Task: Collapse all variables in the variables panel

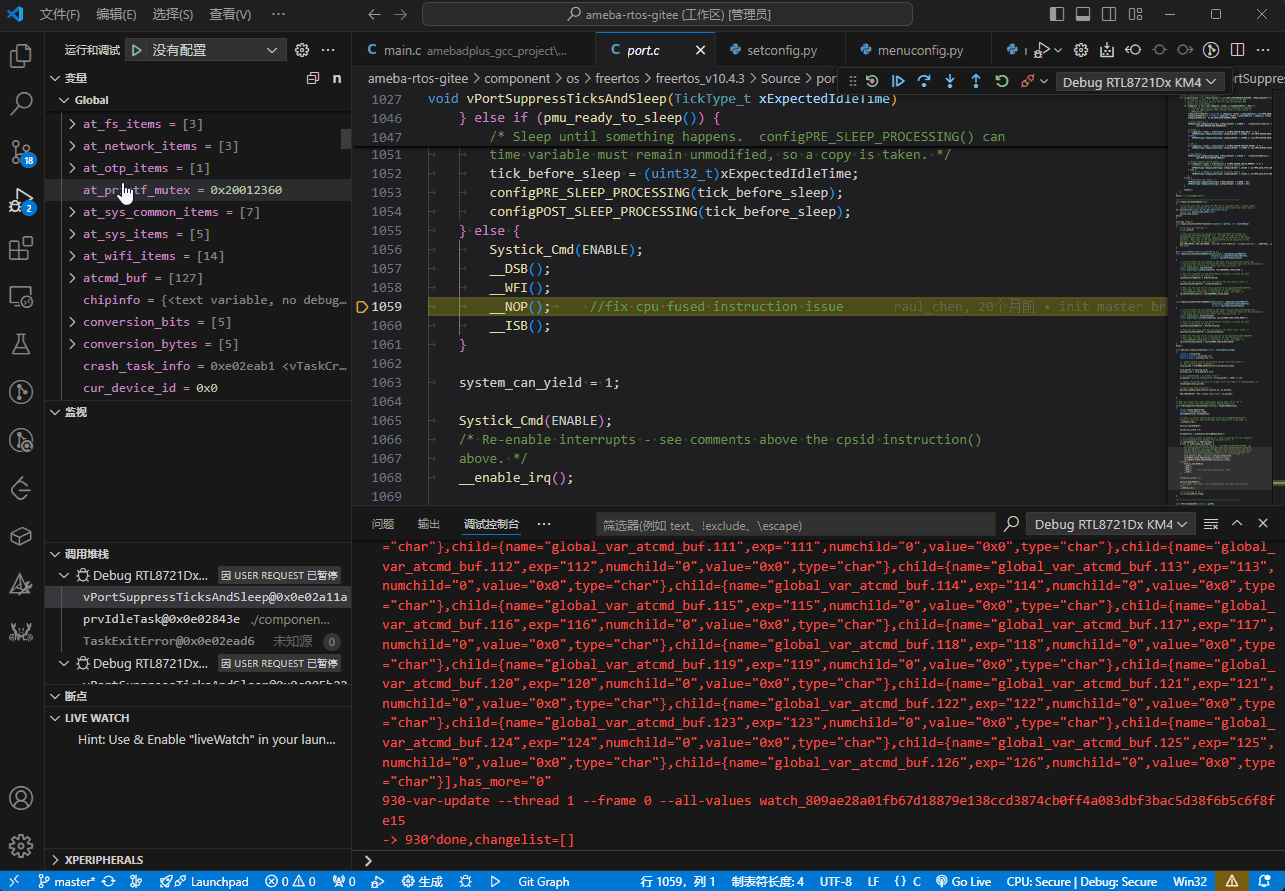Action: click(x=312, y=78)
